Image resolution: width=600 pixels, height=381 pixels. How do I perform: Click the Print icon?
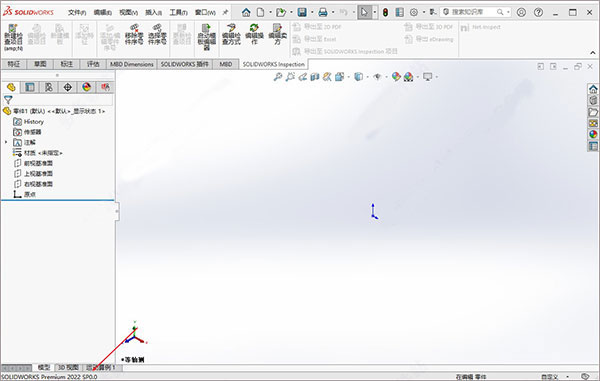tap(323, 13)
